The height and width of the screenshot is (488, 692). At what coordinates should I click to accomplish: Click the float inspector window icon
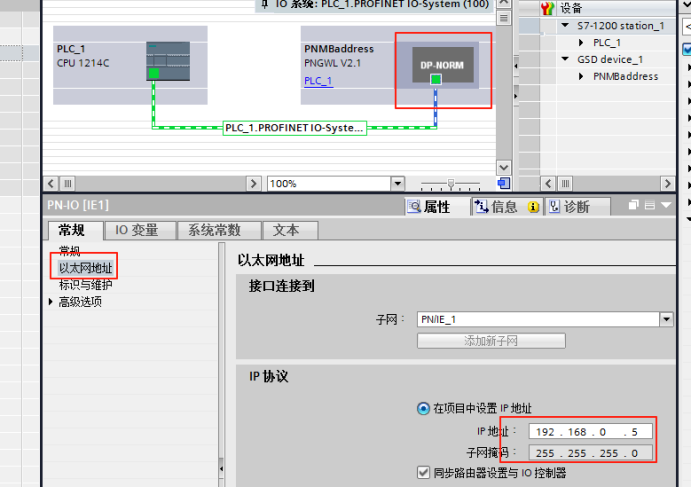pos(633,205)
